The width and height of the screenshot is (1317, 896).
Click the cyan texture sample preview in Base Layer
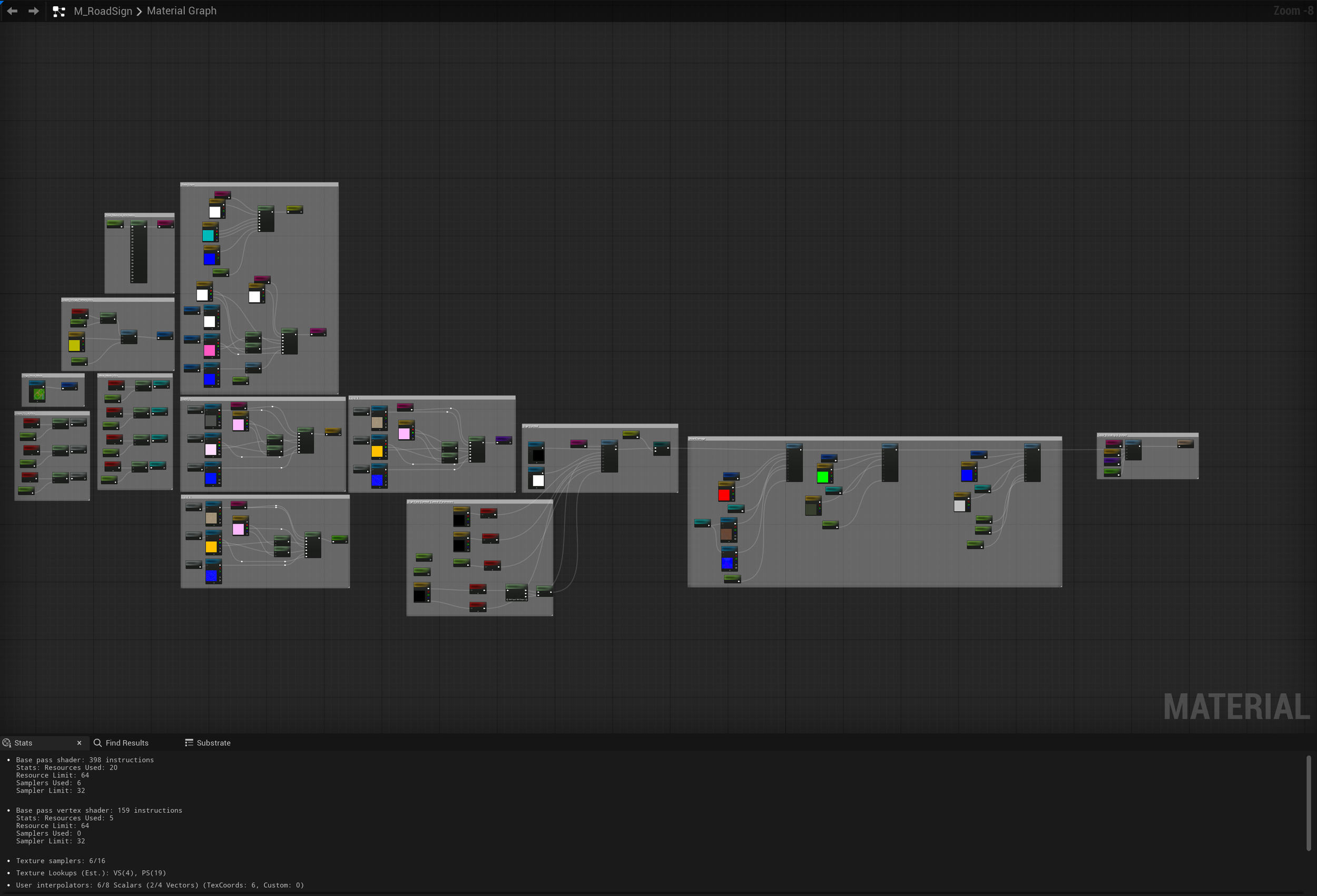(x=208, y=235)
